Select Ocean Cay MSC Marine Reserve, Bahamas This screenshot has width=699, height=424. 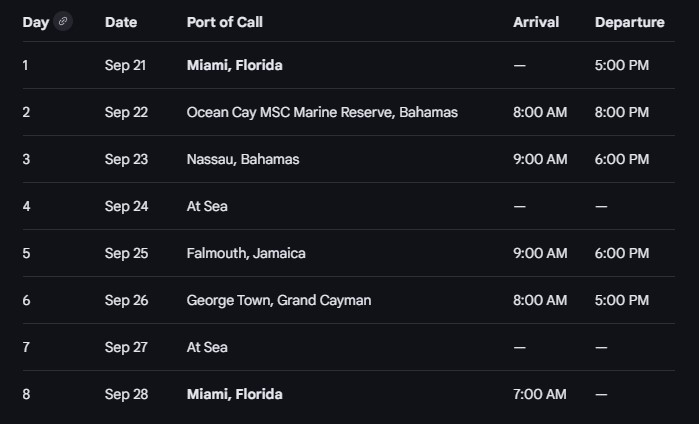coord(322,112)
